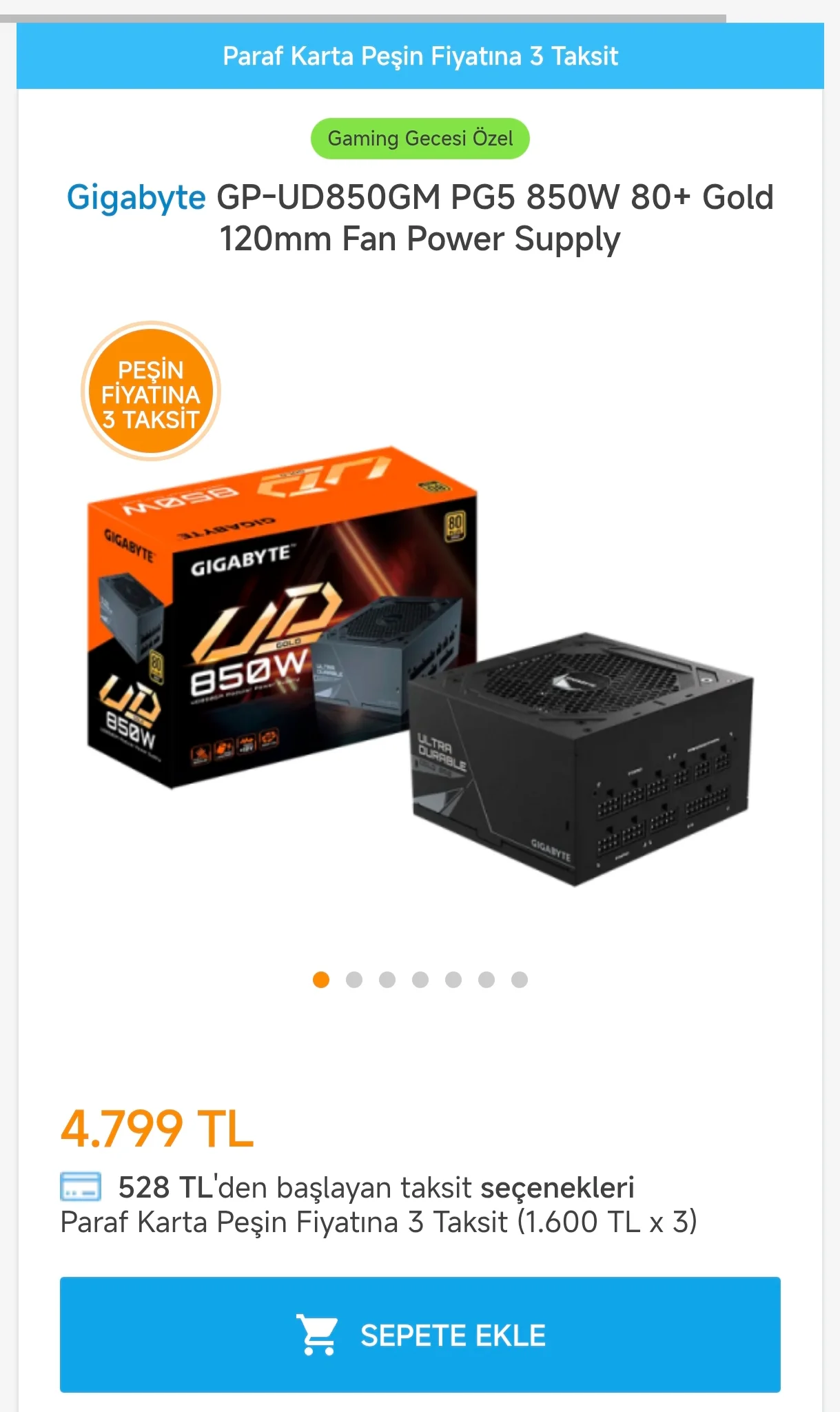Open the Gigabyte power supply product image

pos(420,665)
